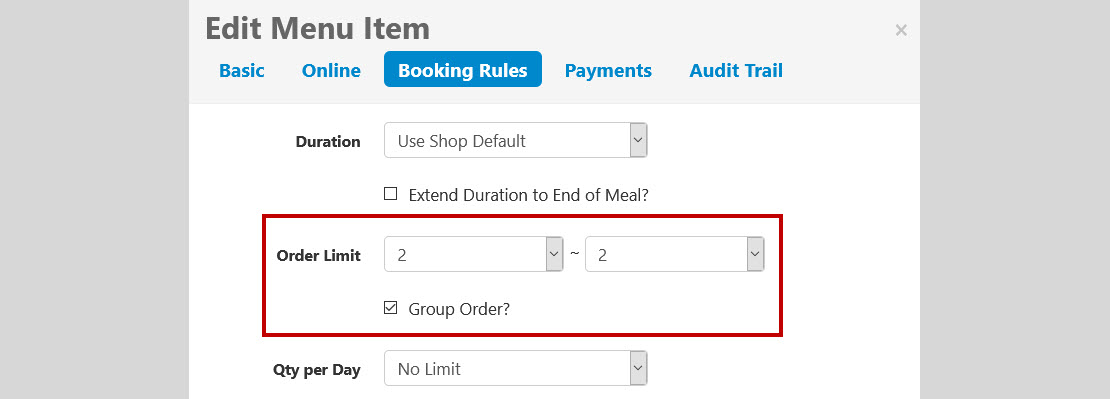Switch to the Basic tab
Screen dimensions: 1110x399
pos(241,70)
